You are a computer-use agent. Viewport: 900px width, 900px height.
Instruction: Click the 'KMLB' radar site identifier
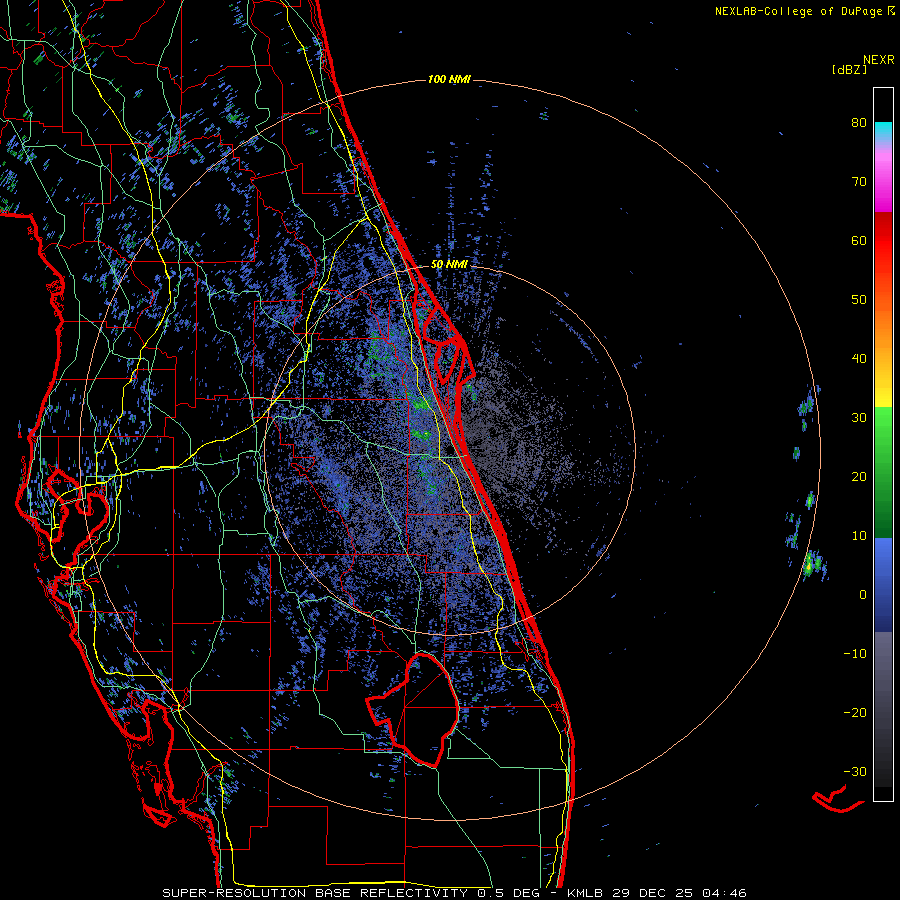tap(585, 893)
